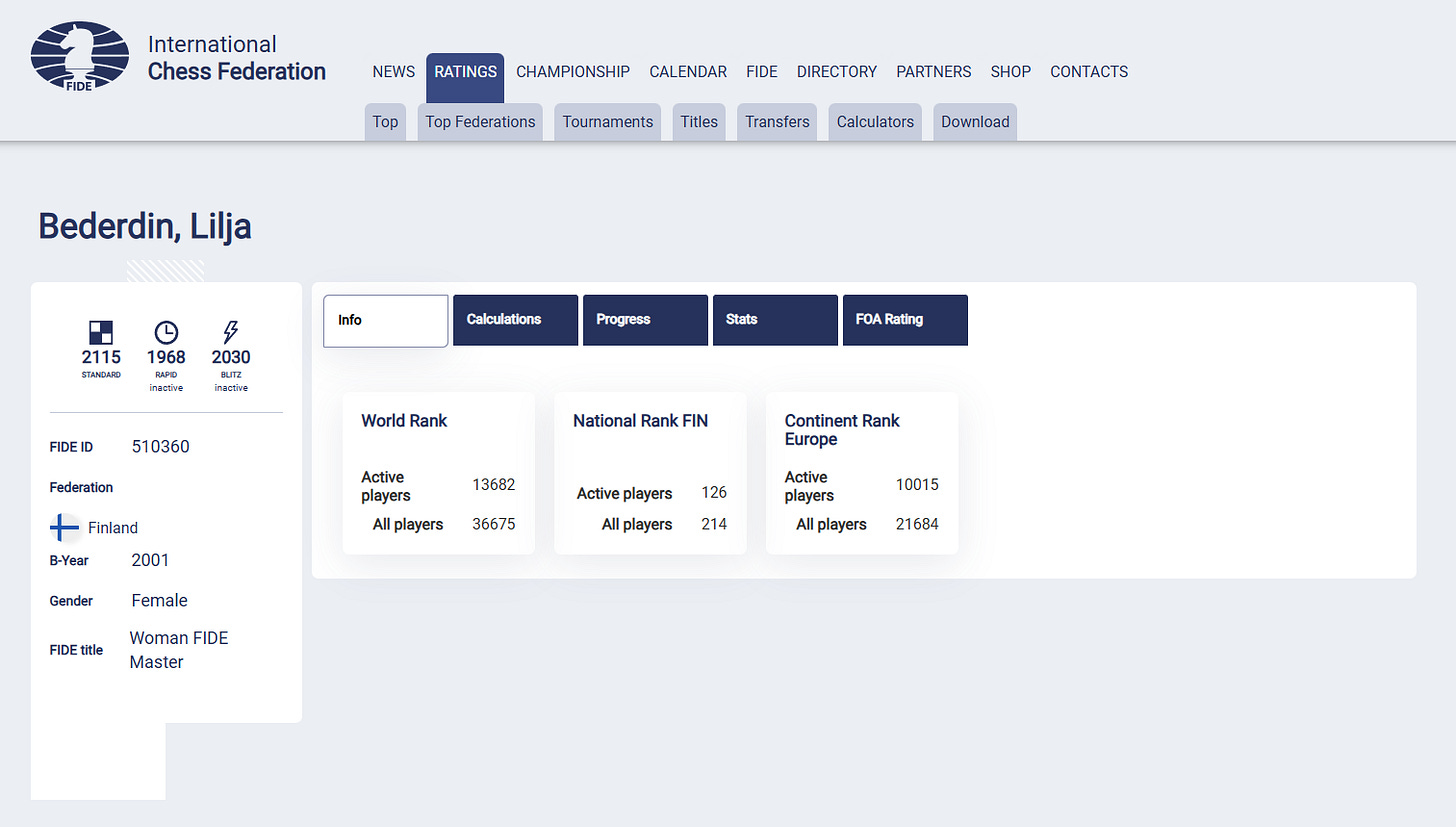
Task: Click Europe all players rank 21684
Action: pyautogui.click(x=917, y=524)
